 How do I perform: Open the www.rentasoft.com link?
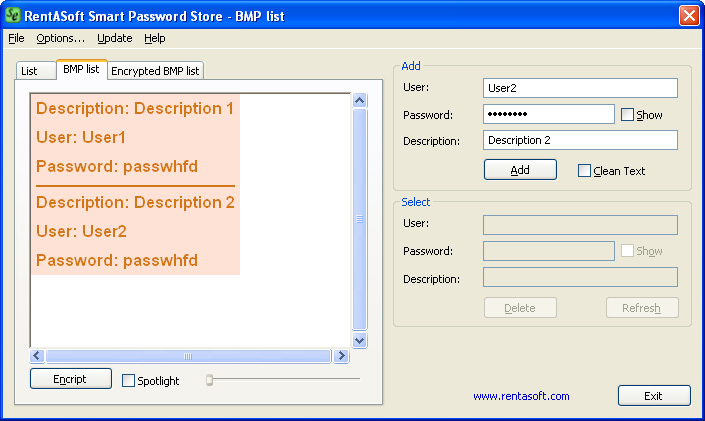point(521,396)
